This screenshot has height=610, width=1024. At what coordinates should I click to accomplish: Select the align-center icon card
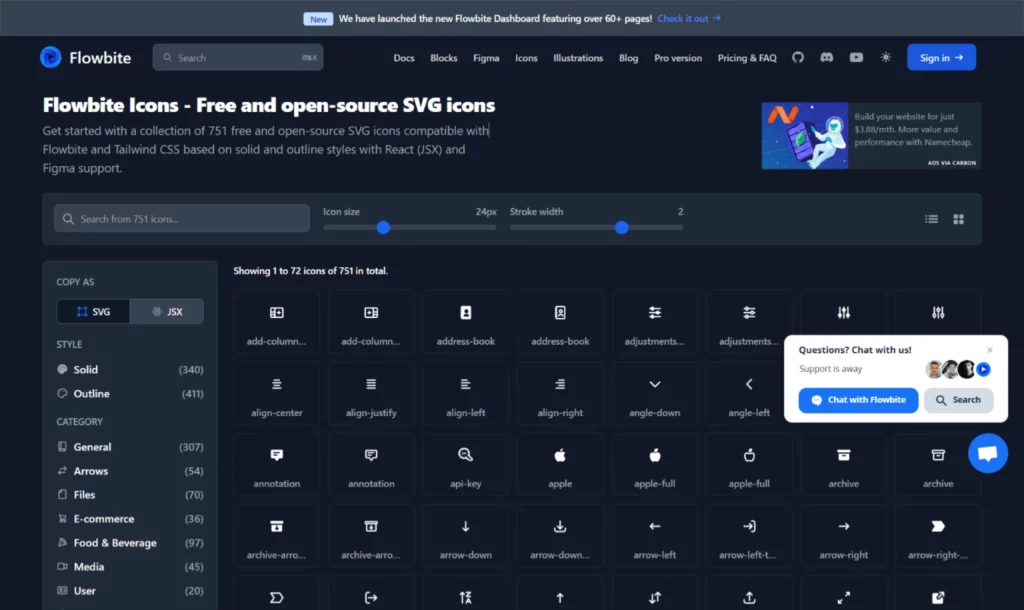277,394
